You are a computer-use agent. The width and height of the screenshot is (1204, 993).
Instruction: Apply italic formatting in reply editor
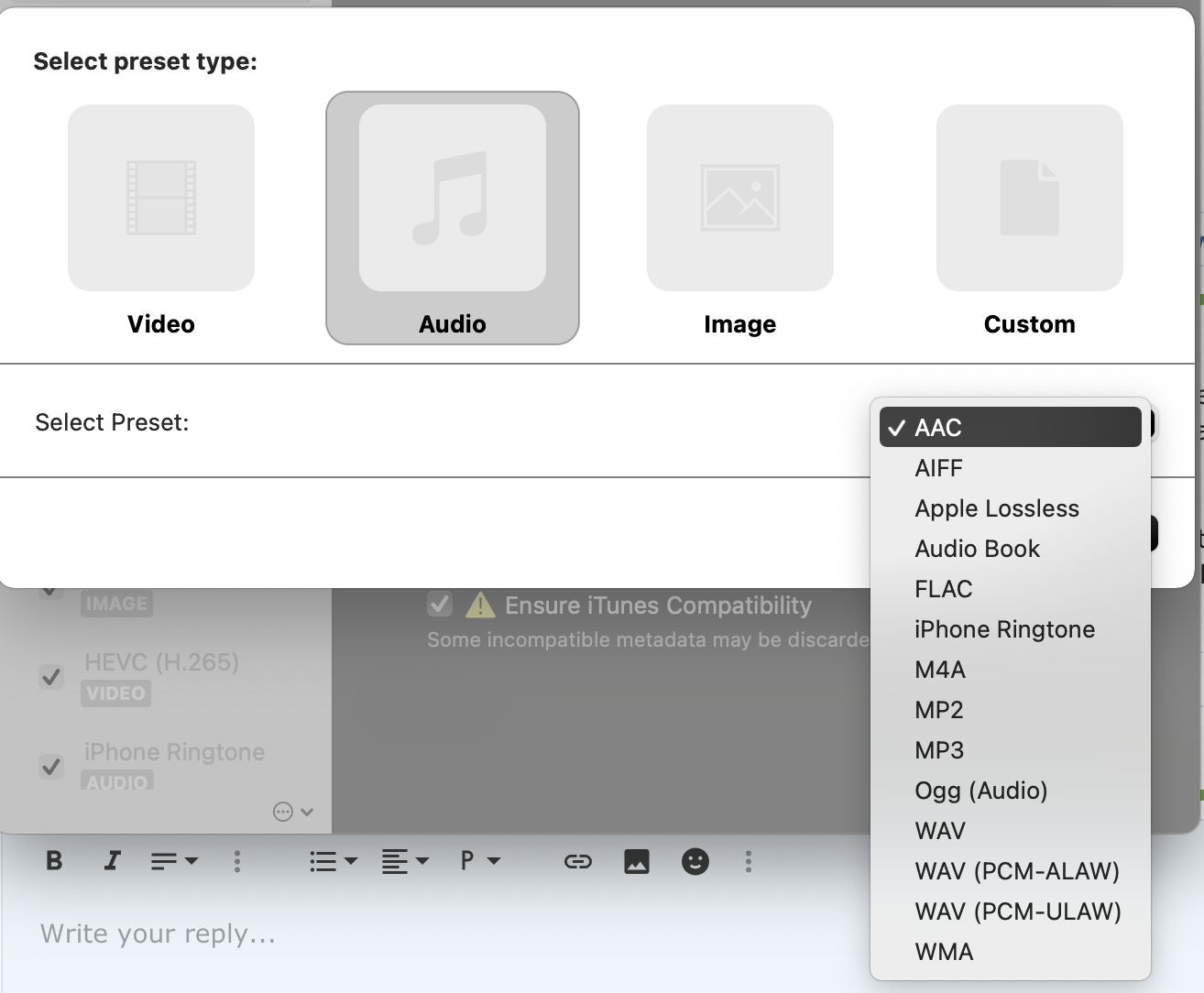tap(112, 861)
